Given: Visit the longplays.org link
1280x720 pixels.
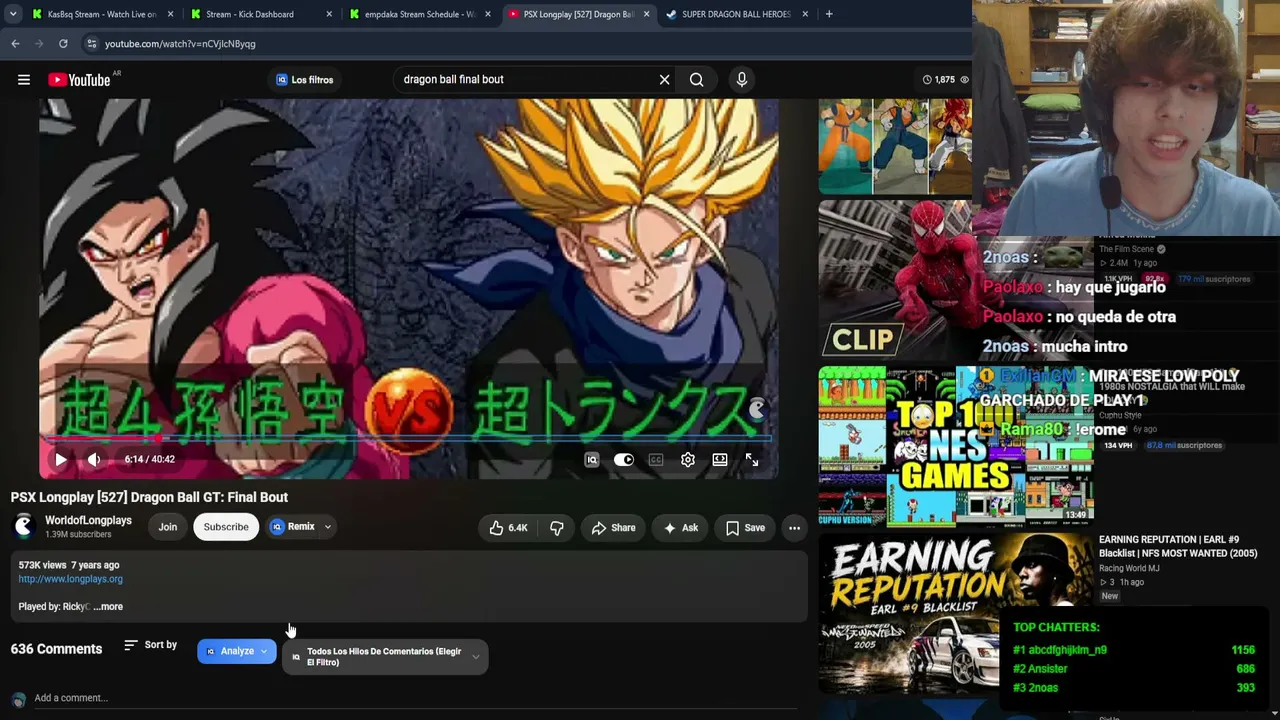Looking at the screenshot, I should pos(70,579).
